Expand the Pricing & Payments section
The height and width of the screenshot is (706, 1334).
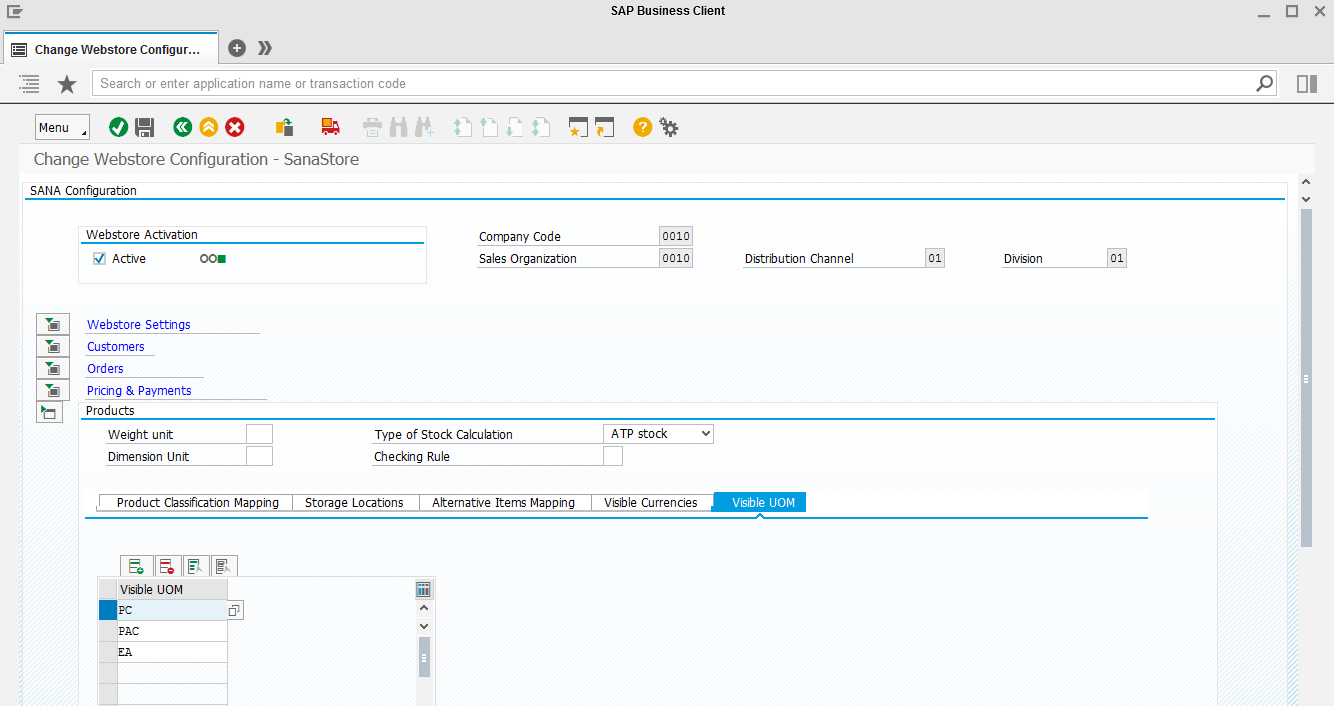[x=52, y=390]
